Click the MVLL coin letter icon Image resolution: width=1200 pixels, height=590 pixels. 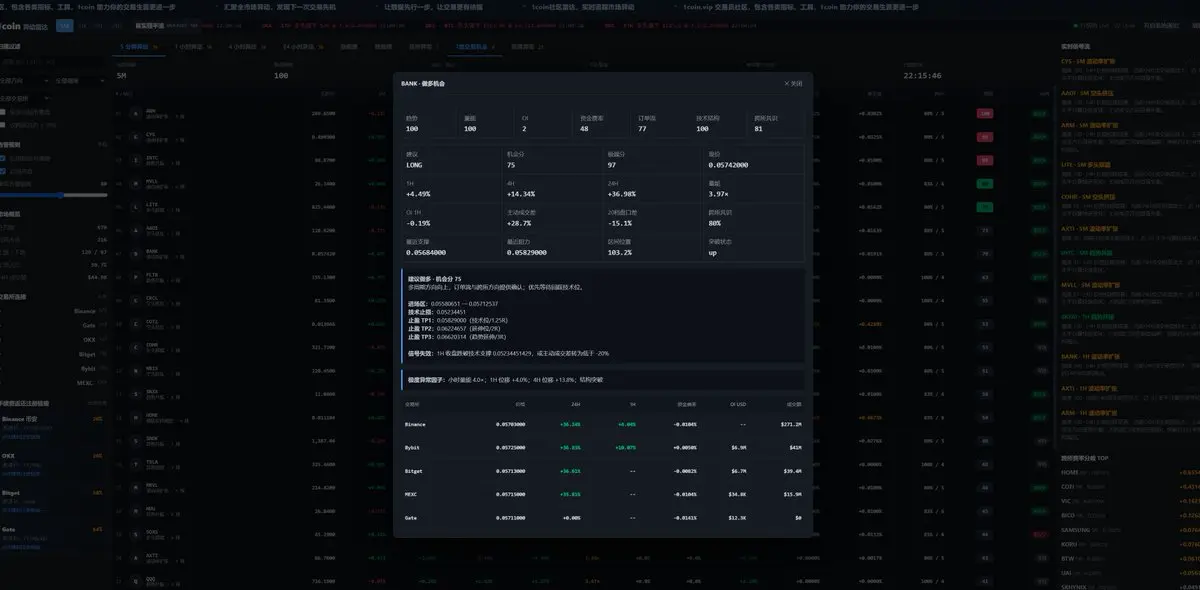tap(136, 184)
